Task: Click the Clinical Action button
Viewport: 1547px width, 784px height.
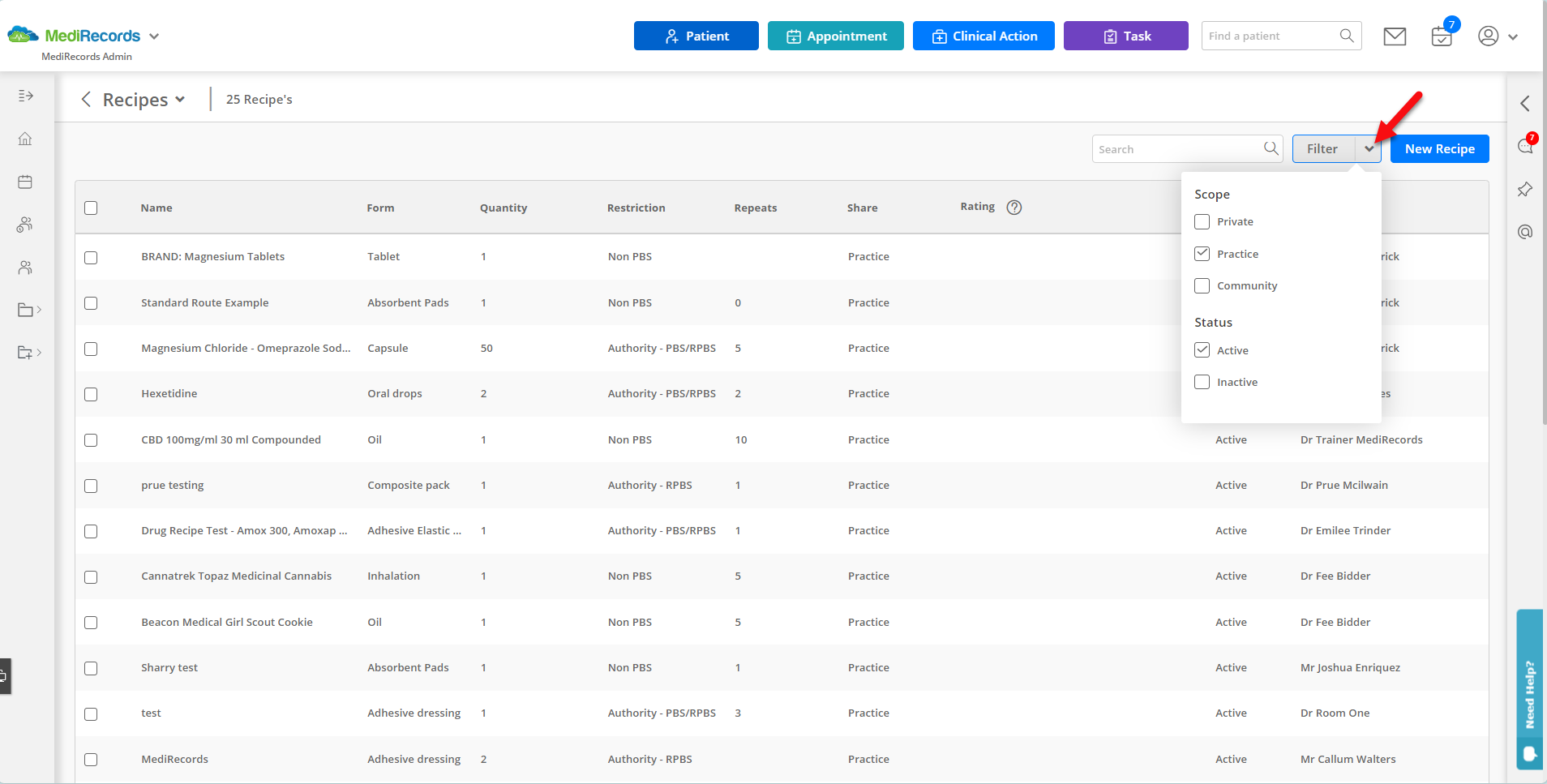Action: coord(983,36)
